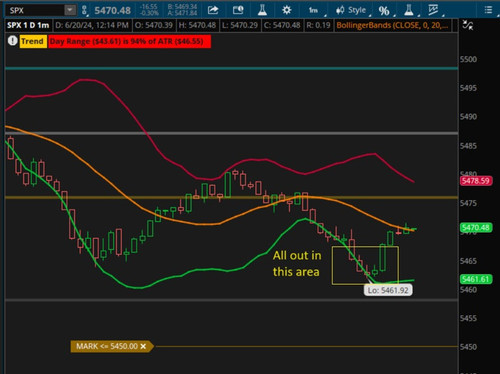This screenshot has width=500, height=374.
Task: Click the BollingerBands study label
Action: click(393, 25)
